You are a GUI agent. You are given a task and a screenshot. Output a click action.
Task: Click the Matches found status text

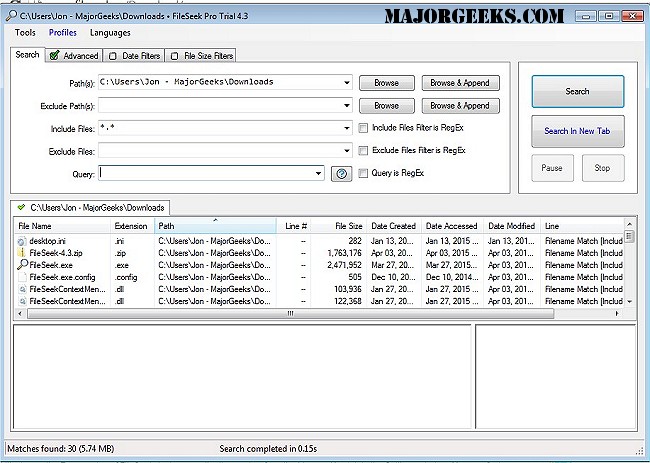coord(61,448)
